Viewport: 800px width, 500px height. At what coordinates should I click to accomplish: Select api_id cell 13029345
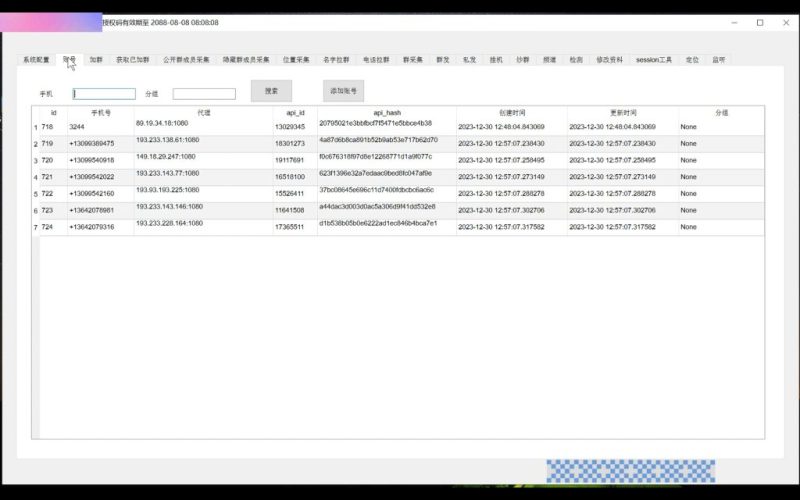[295, 127]
